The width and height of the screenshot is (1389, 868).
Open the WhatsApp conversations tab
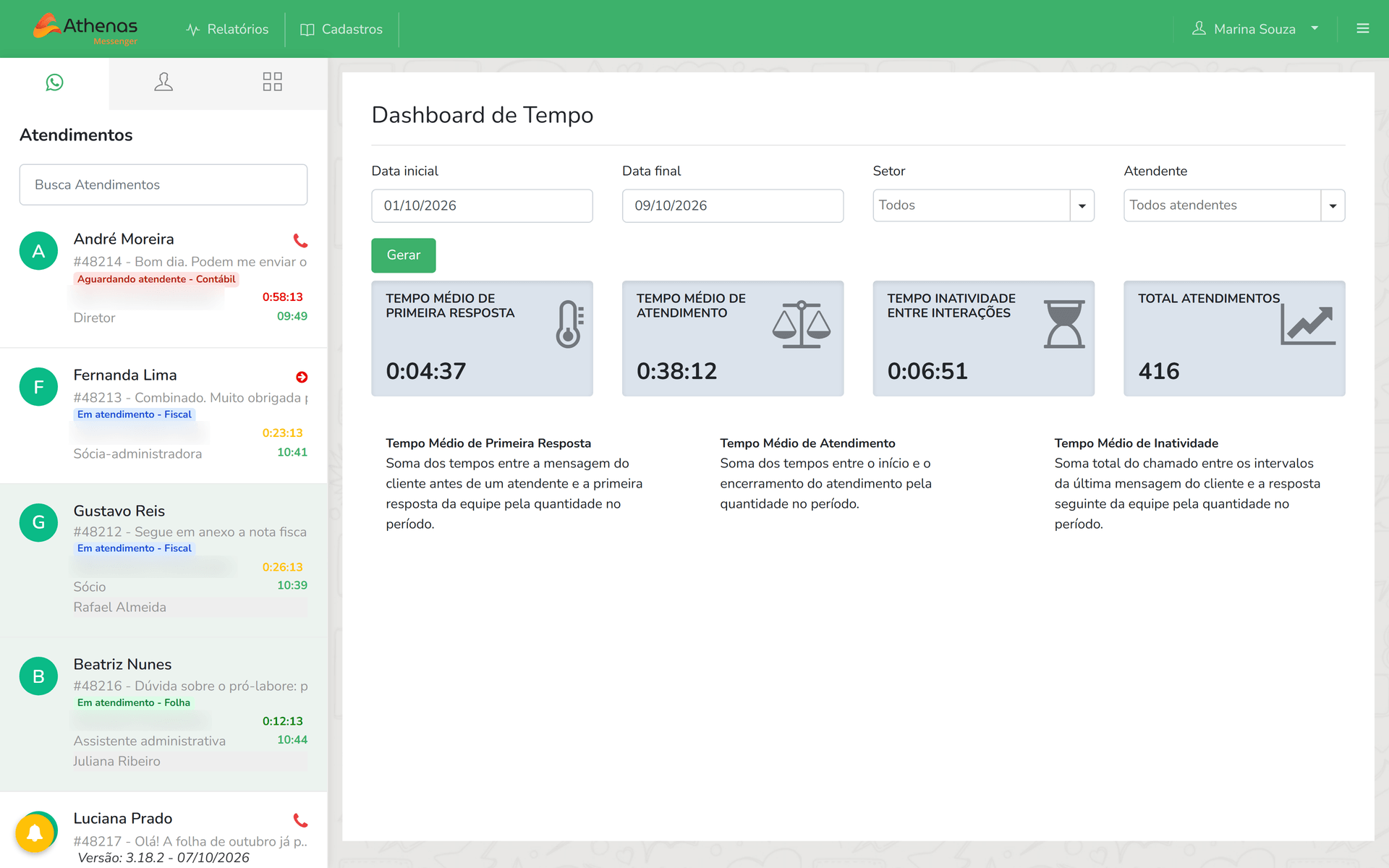[x=54, y=82]
